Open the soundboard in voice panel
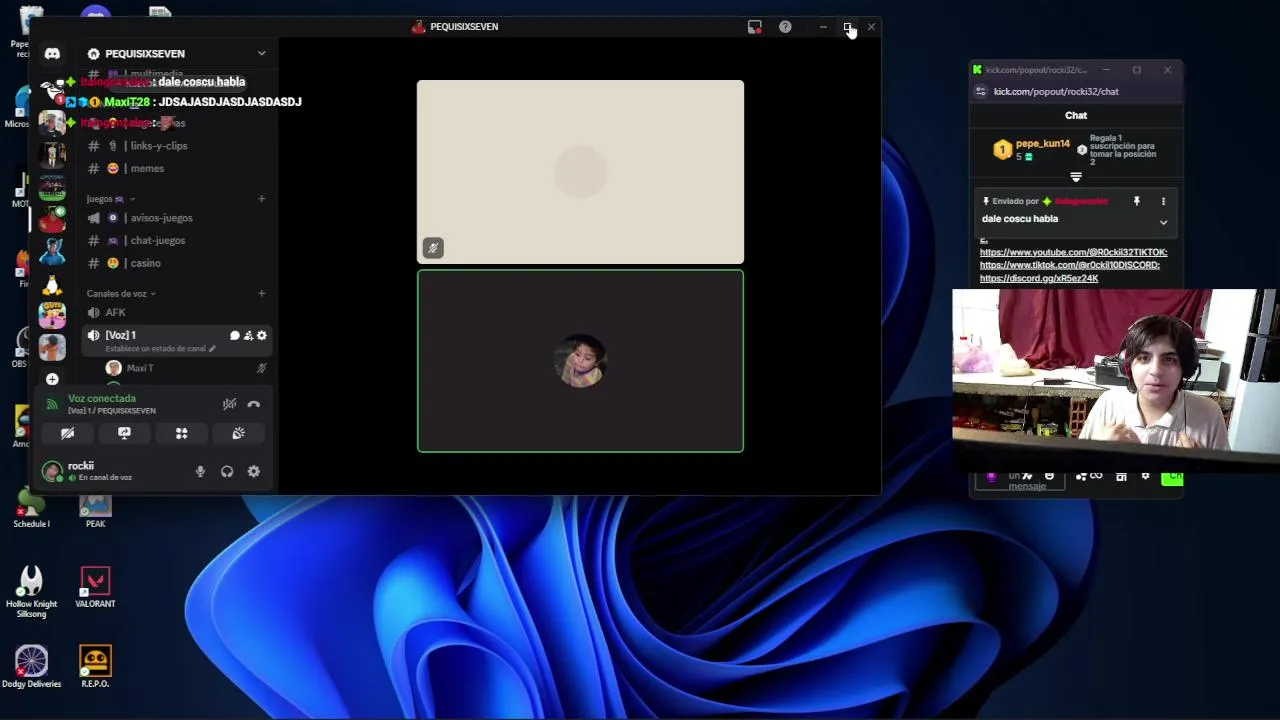Viewport: 1280px width, 720px height. (x=238, y=433)
